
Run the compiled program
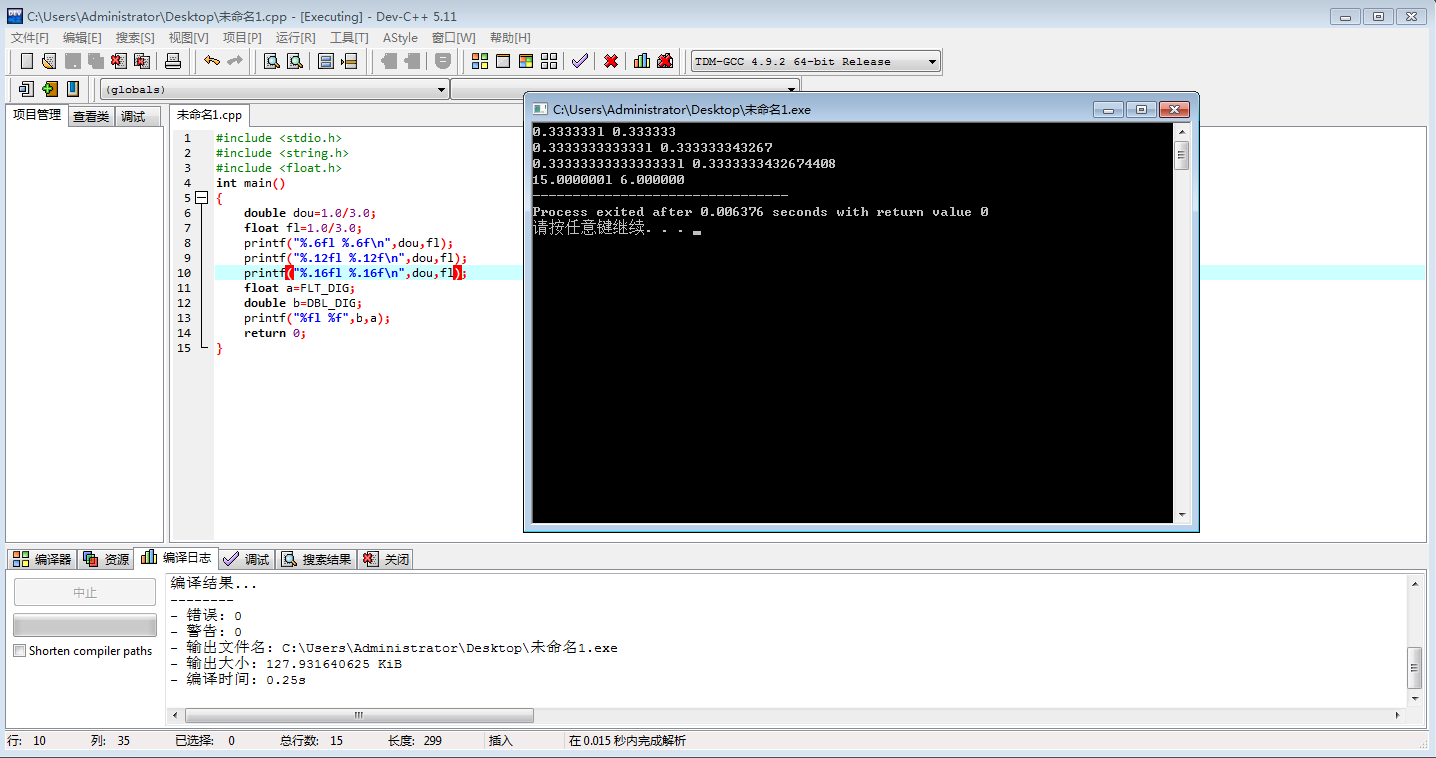503,61
